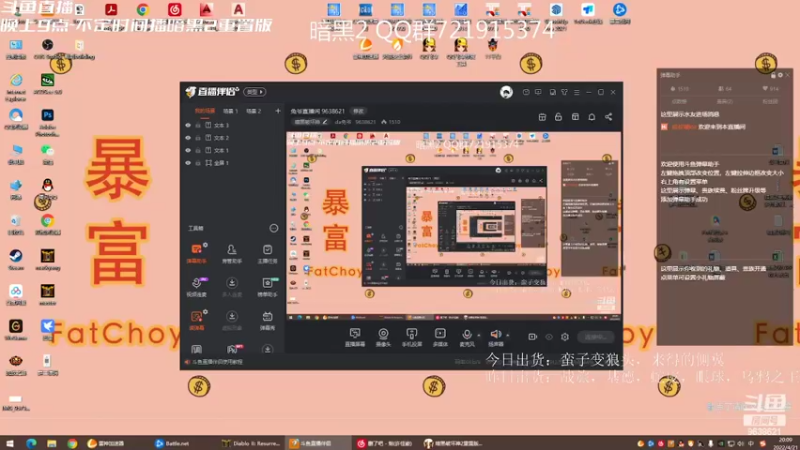Expand the speaker volume arrow

pos(508,335)
